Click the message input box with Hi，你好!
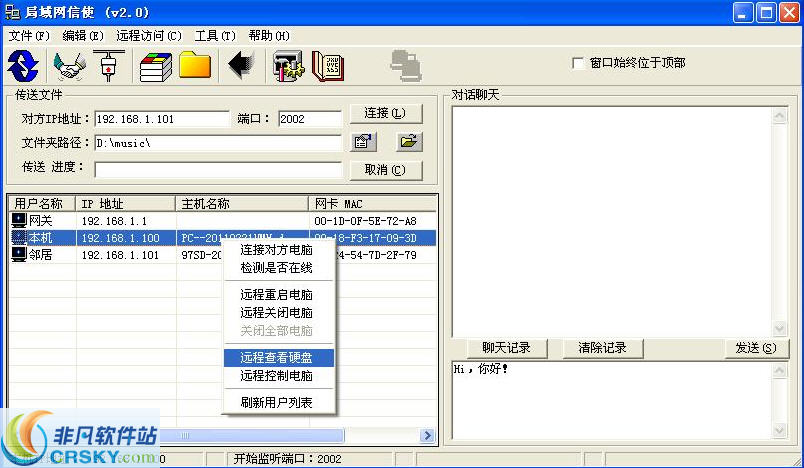804x468 pixels. click(x=612, y=400)
